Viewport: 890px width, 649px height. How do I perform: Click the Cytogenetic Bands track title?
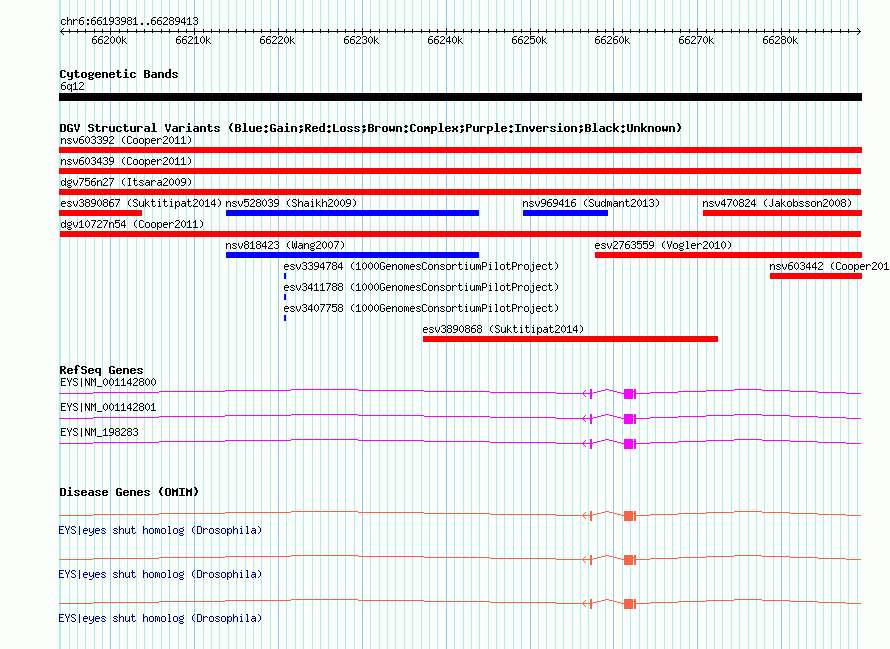tap(119, 74)
